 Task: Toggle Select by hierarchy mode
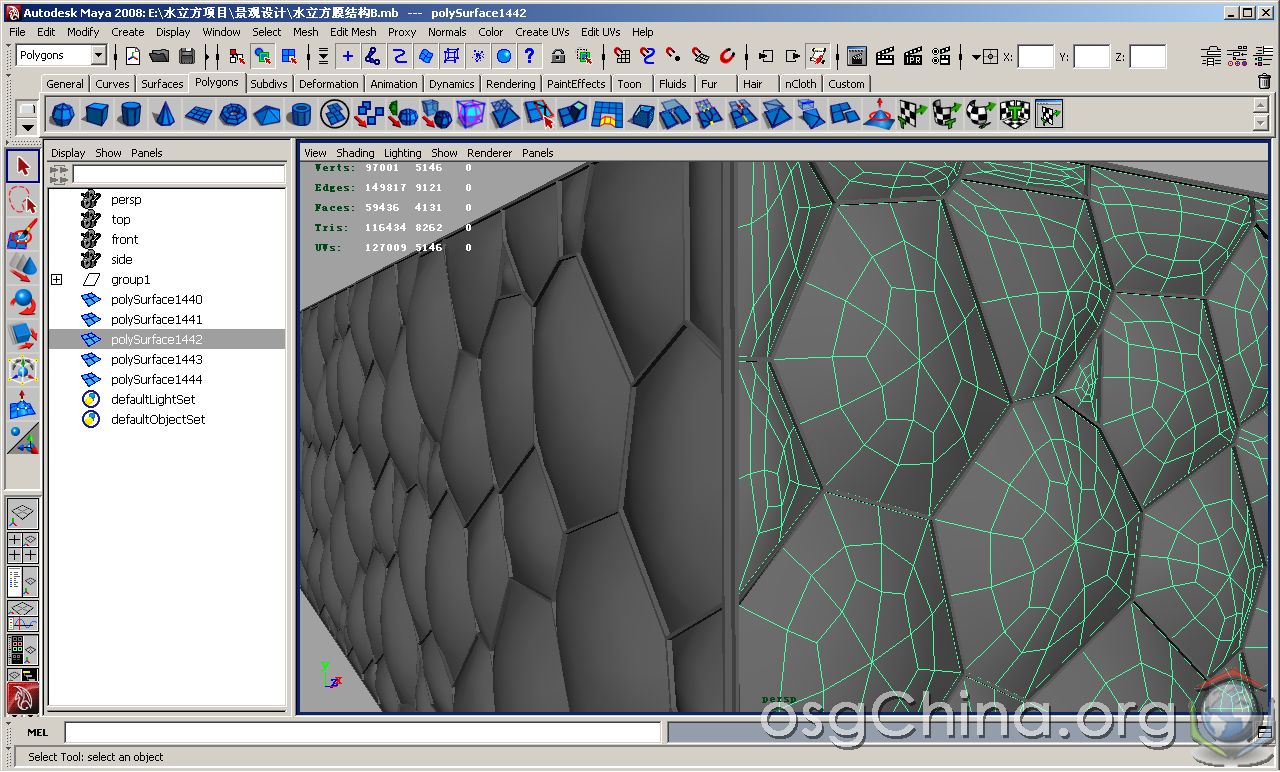click(235, 56)
